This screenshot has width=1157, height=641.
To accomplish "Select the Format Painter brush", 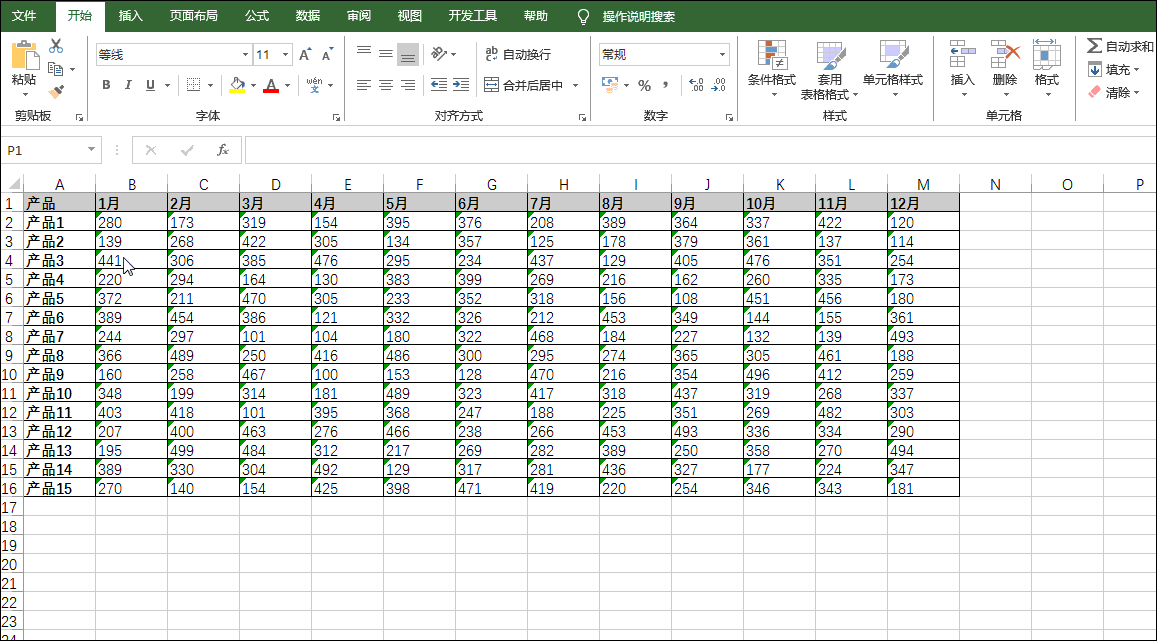I will click(x=56, y=91).
